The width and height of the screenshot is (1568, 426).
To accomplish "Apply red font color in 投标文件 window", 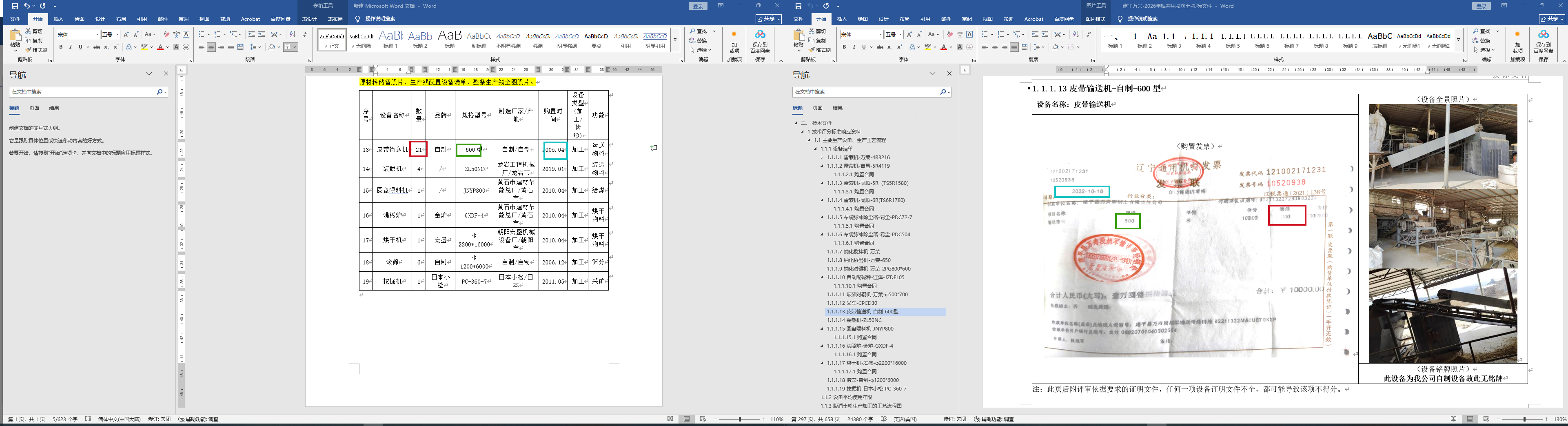I will coord(943,47).
